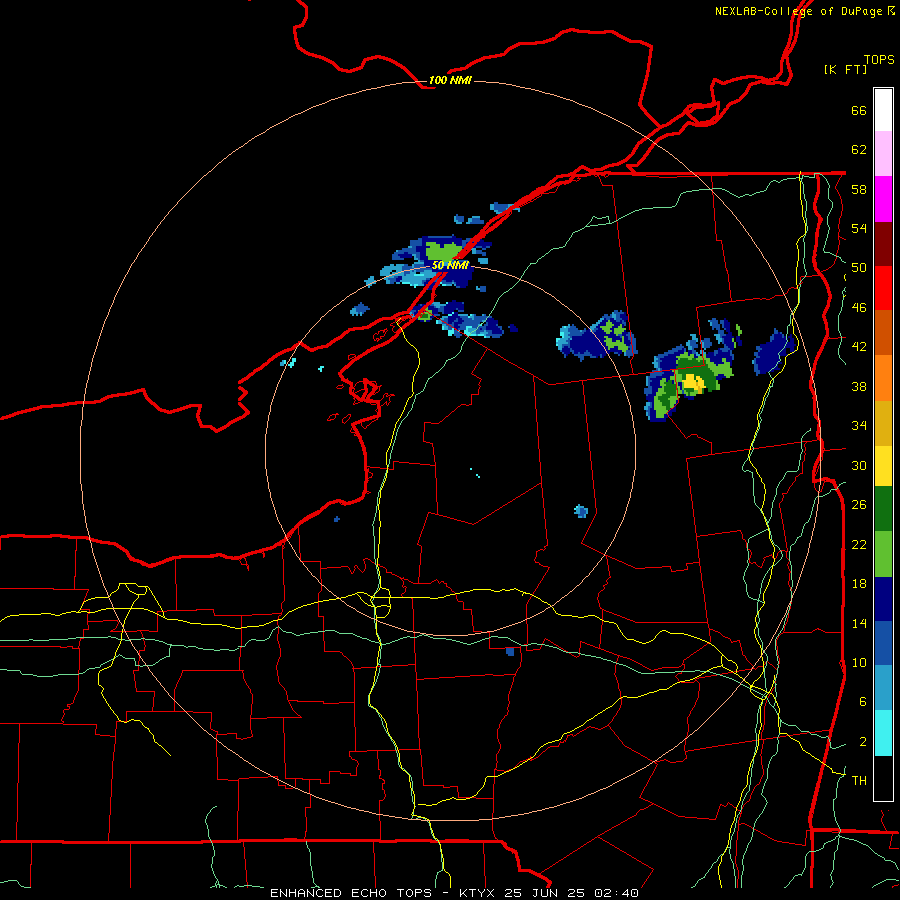Select the yellow legend swatch
This screenshot has height=900, width=900.
coord(883,466)
